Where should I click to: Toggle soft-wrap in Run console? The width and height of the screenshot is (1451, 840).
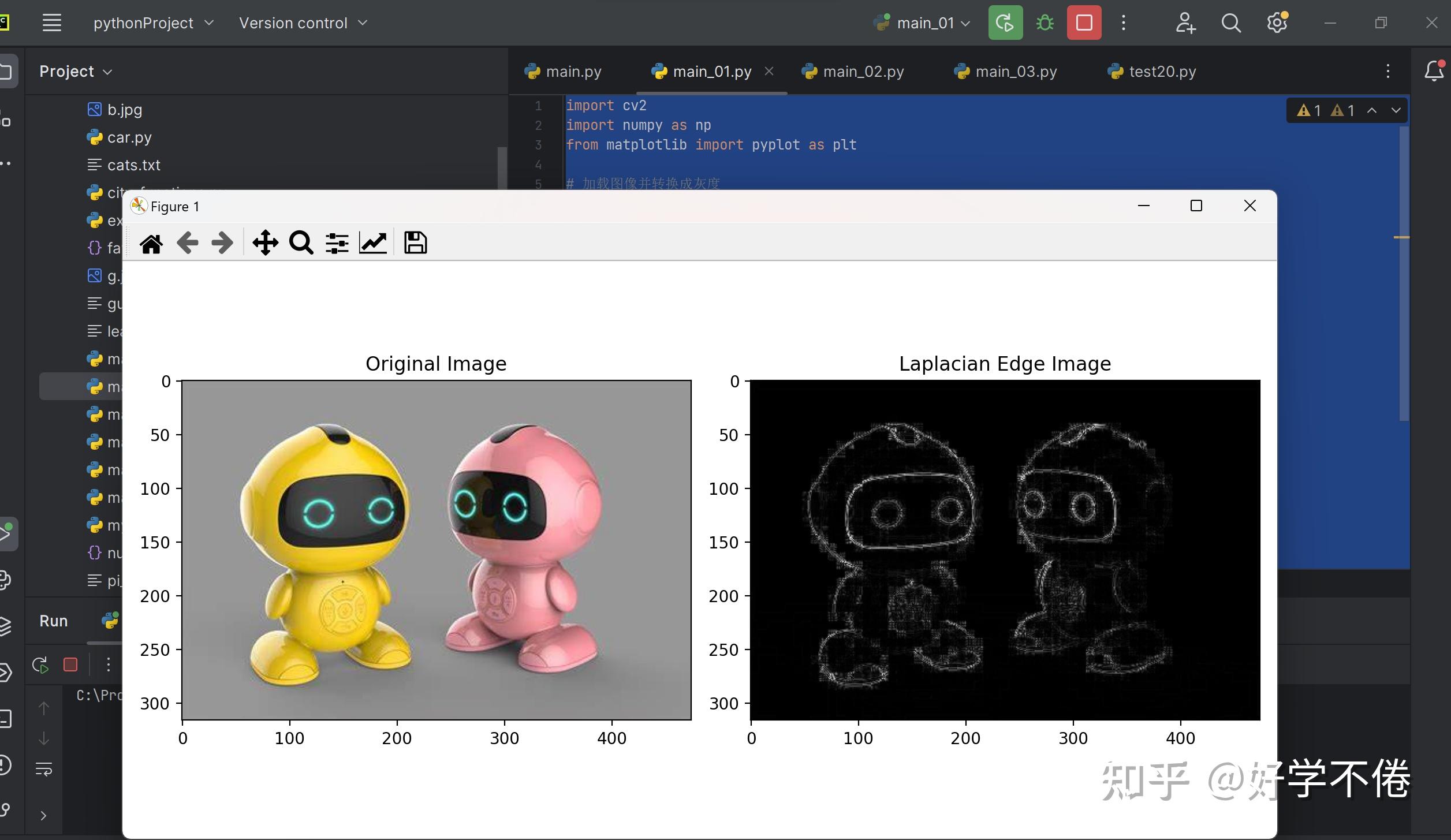click(44, 770)
